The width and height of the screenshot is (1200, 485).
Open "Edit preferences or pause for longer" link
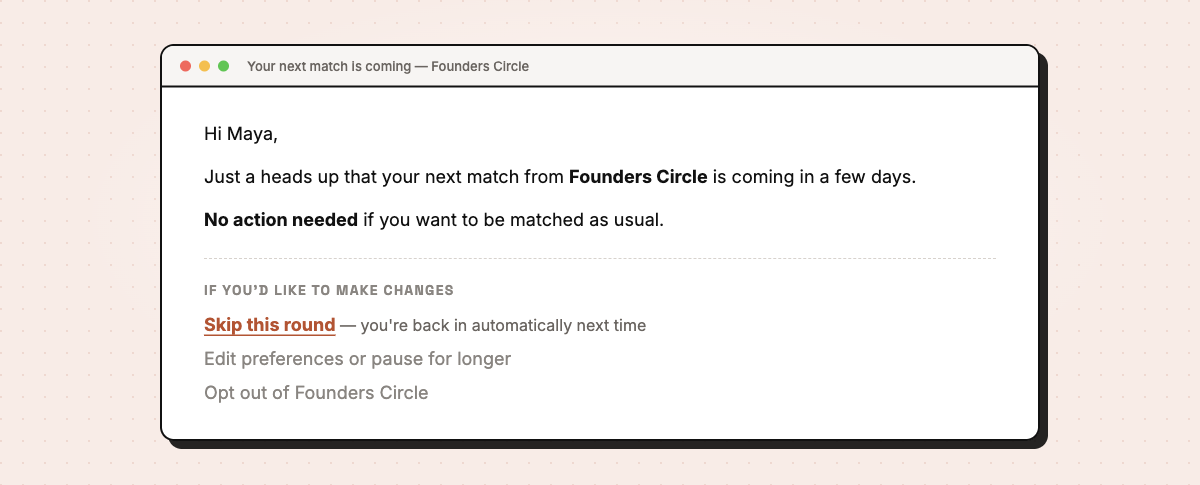[x=357, y=359]
